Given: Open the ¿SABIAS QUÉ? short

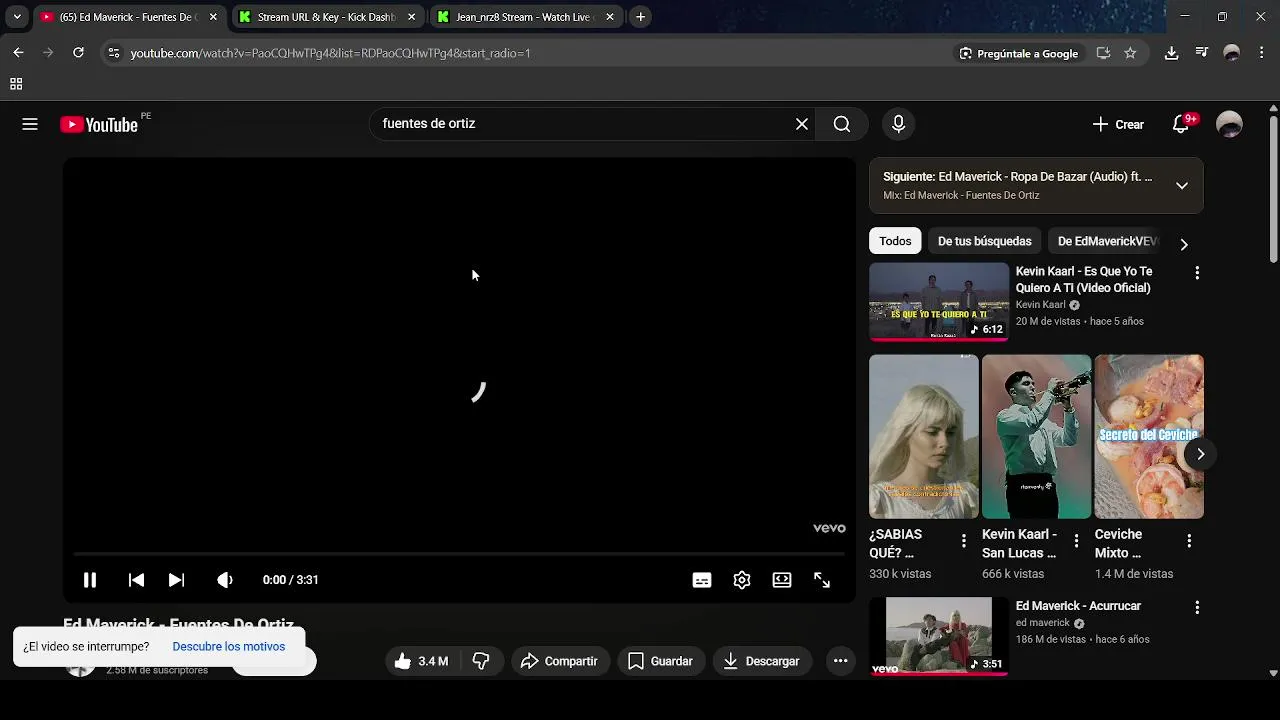Looking at the screenshot, I should 924,436.
